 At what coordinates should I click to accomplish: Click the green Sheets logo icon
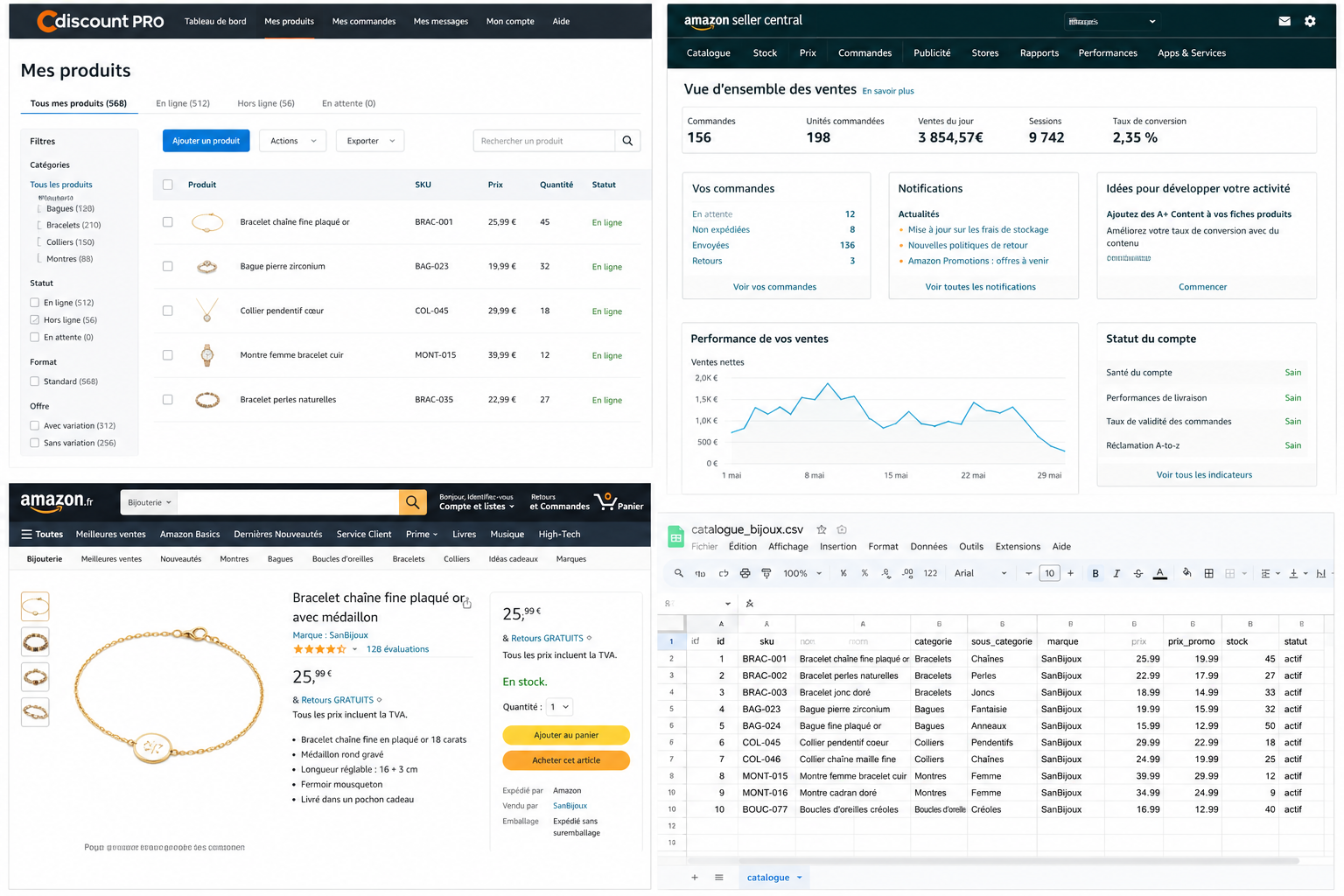pyautogui.click(x=675, y=537)
